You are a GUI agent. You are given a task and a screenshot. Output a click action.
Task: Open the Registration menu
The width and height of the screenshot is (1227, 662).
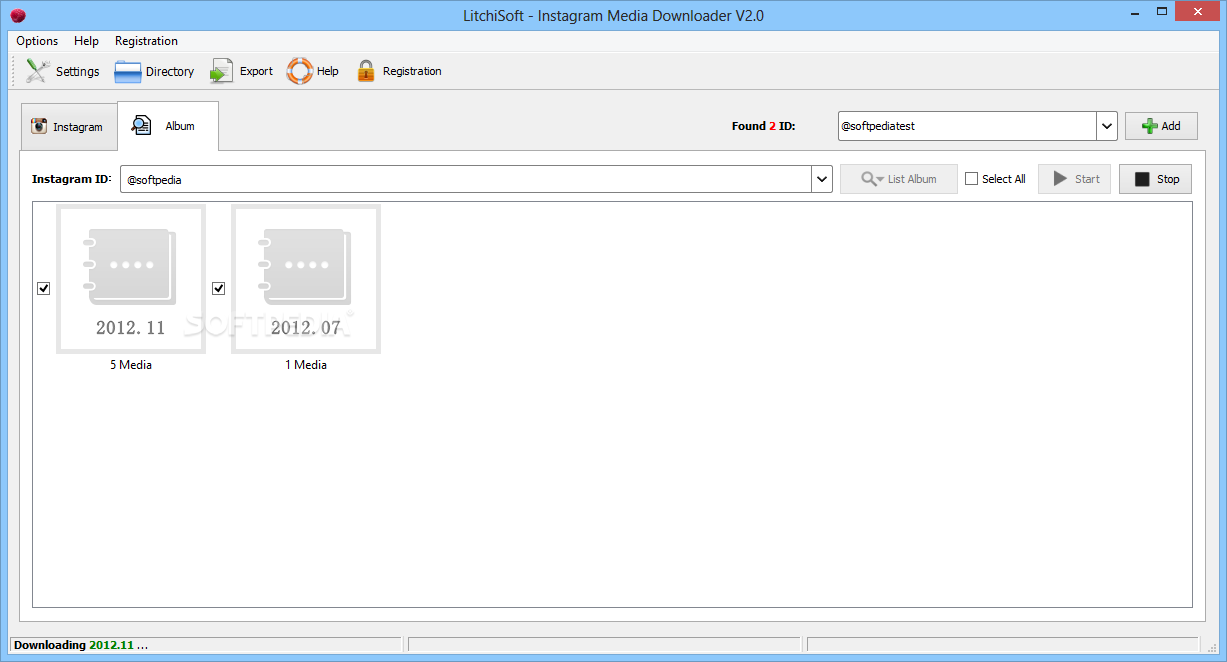(146, 41)
